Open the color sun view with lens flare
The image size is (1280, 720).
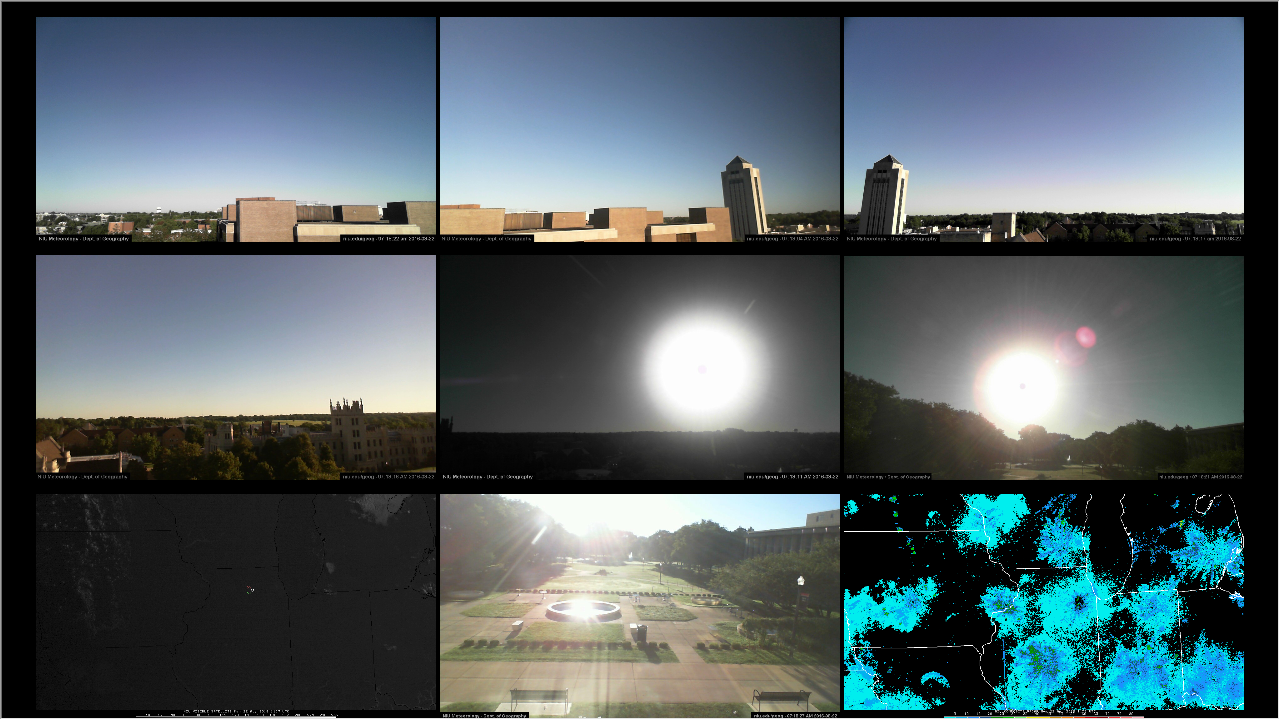pos(1044,368)
